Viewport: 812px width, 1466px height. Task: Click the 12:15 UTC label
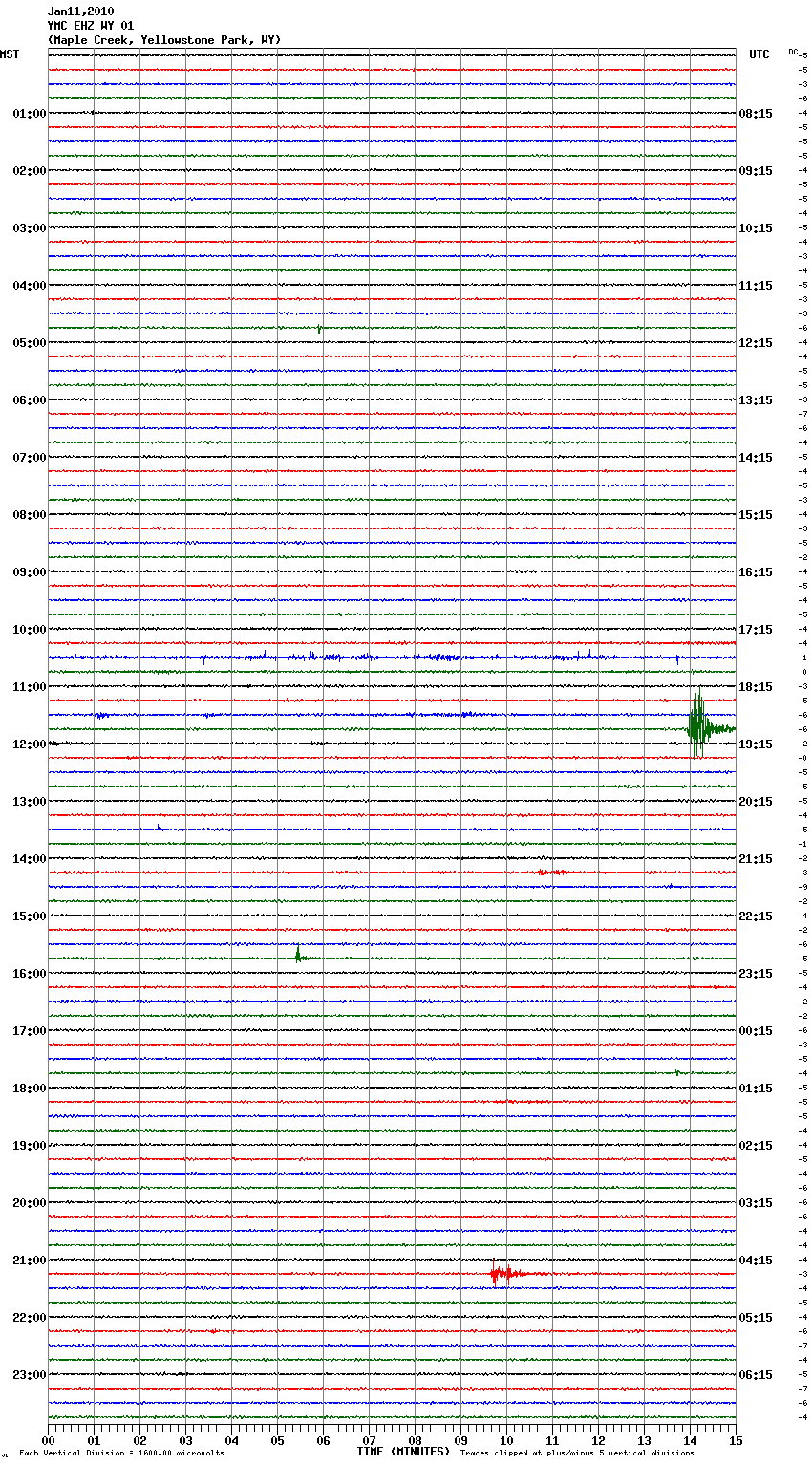pos(756,343)
